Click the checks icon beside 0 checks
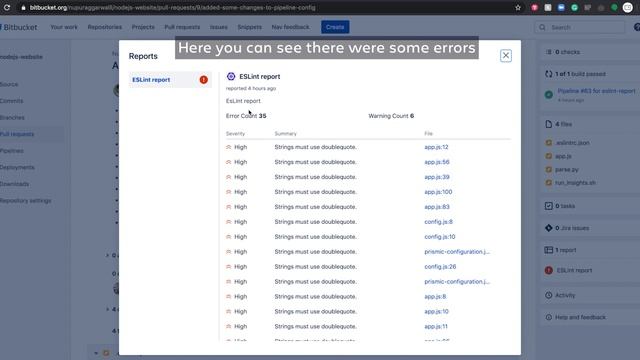Image resolution: width=640 pixels, height=360 pixels. tap(549, 52)
